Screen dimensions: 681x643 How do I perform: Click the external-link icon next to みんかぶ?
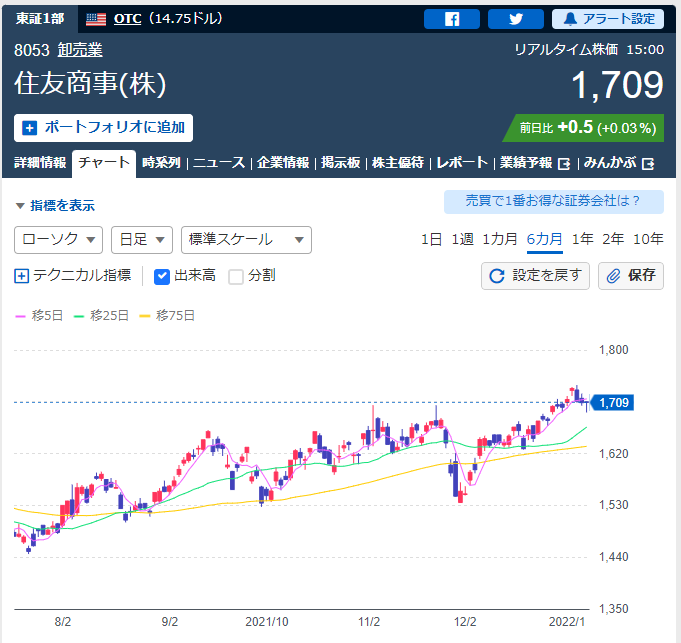648,164
